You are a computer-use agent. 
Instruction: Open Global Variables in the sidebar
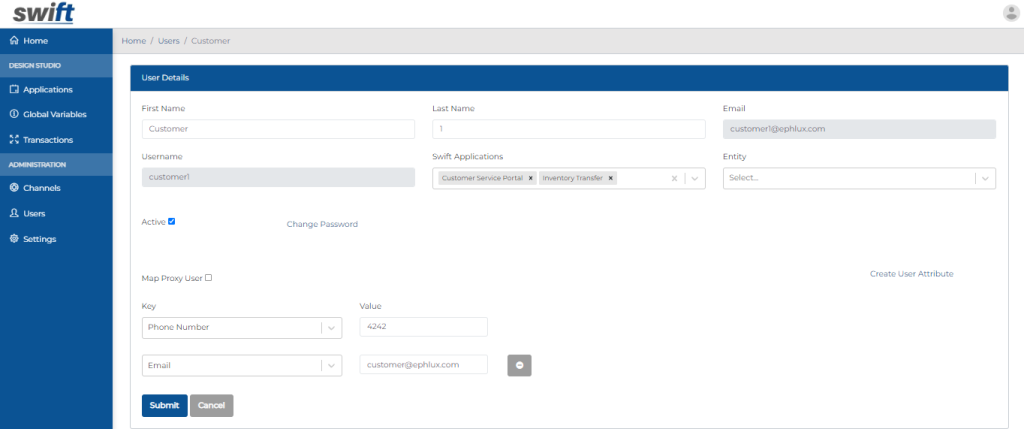tap(54, 114)
